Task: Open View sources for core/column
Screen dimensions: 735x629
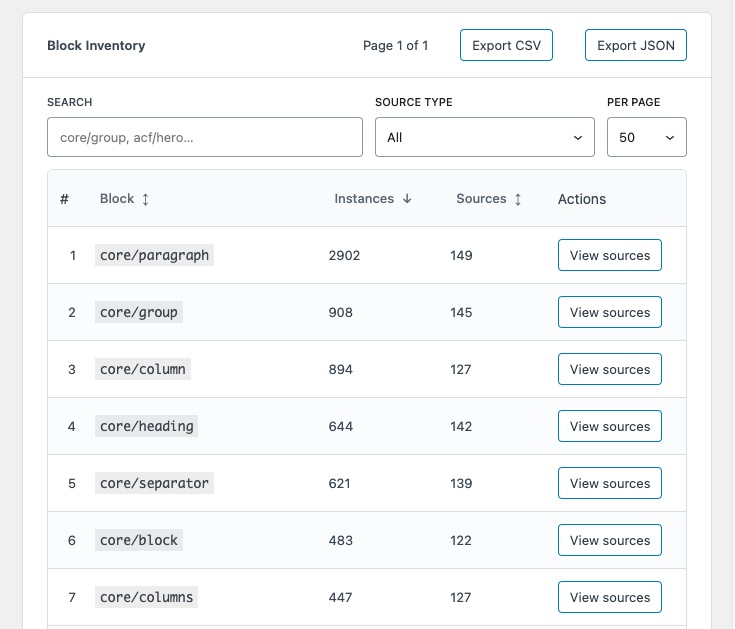Action: (609, 369)
